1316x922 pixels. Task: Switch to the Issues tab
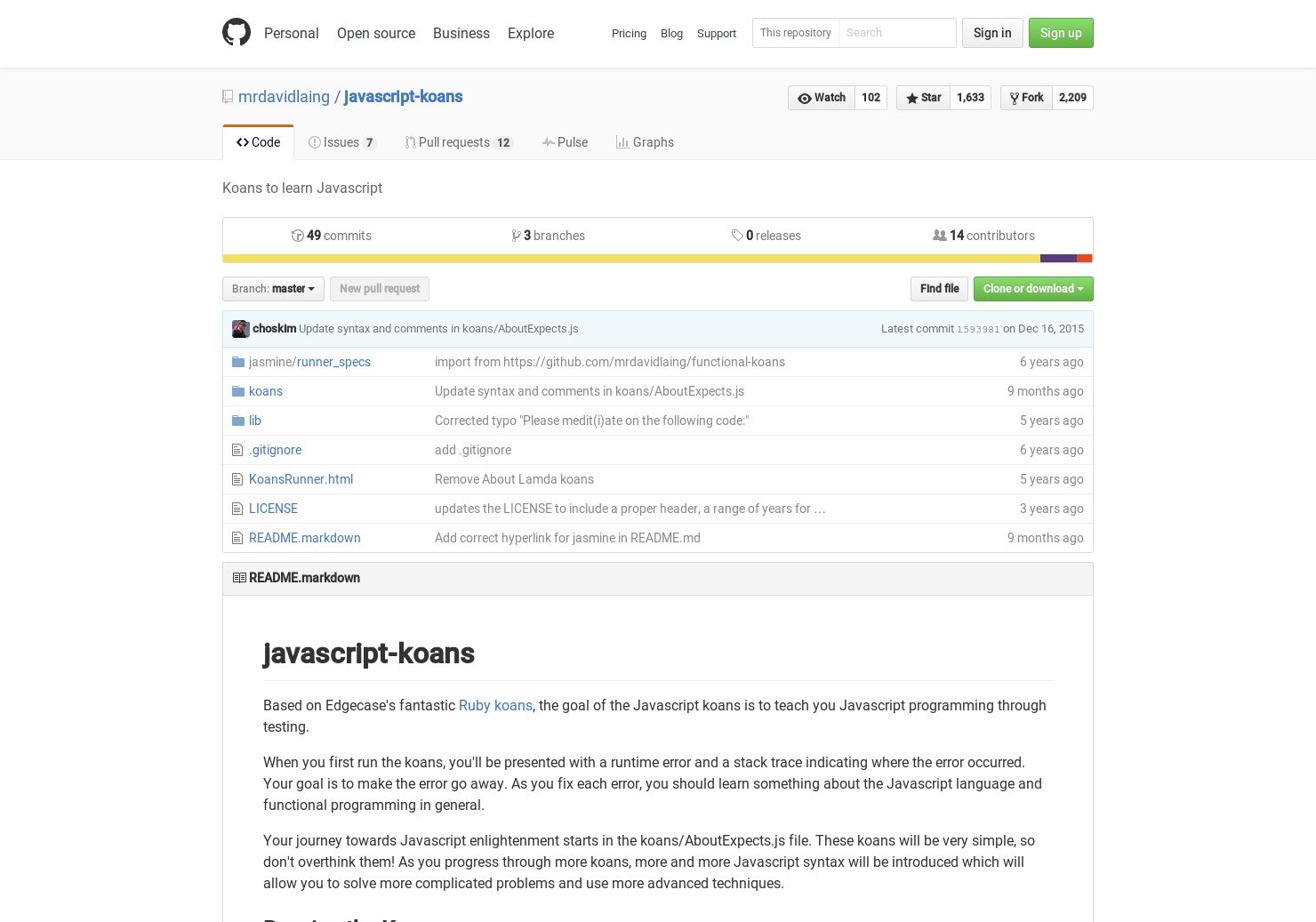coord(341,142)
